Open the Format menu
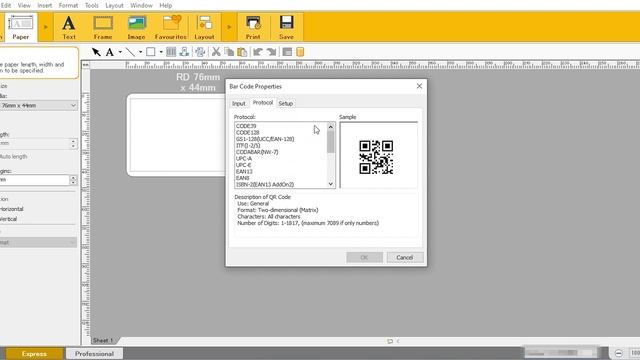This screenshot has width=640, height=360. (68, 5)
